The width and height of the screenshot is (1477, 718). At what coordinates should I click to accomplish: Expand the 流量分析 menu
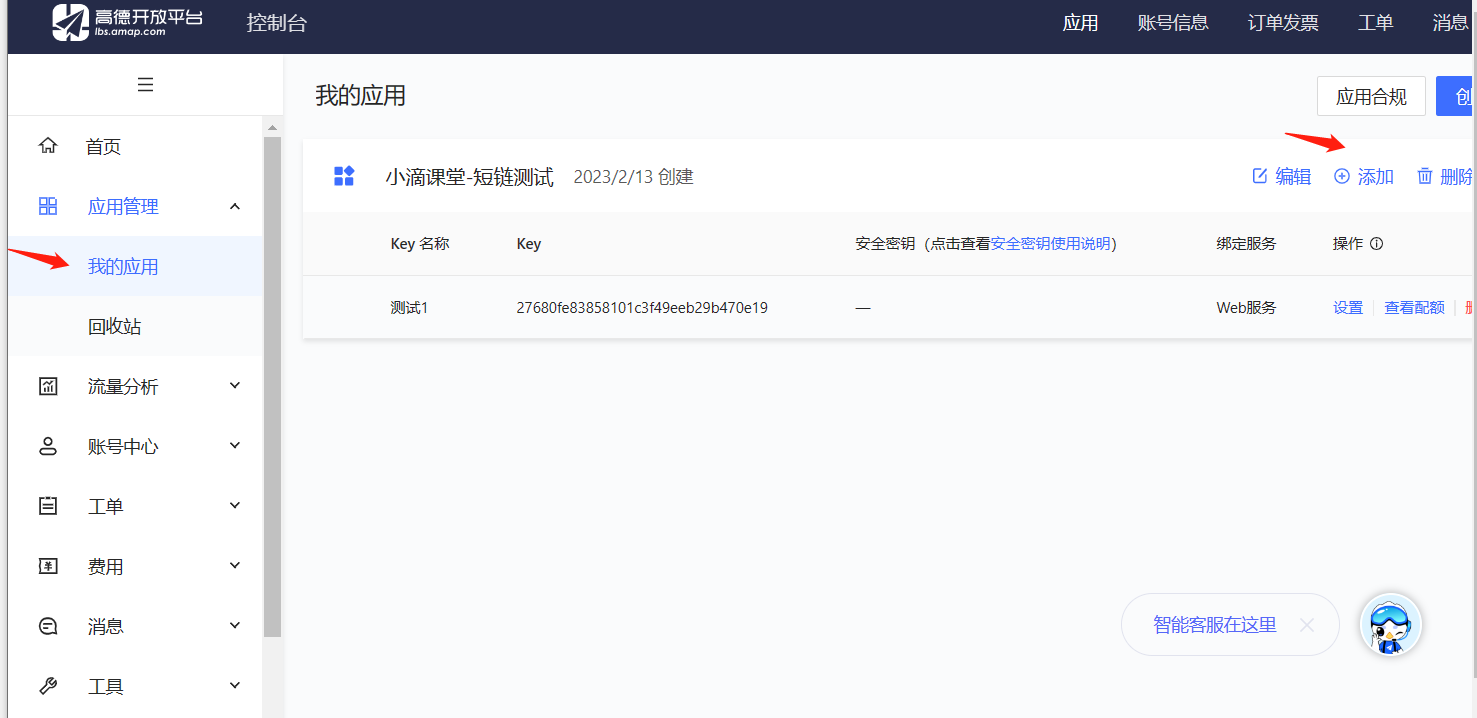[234, 385]
